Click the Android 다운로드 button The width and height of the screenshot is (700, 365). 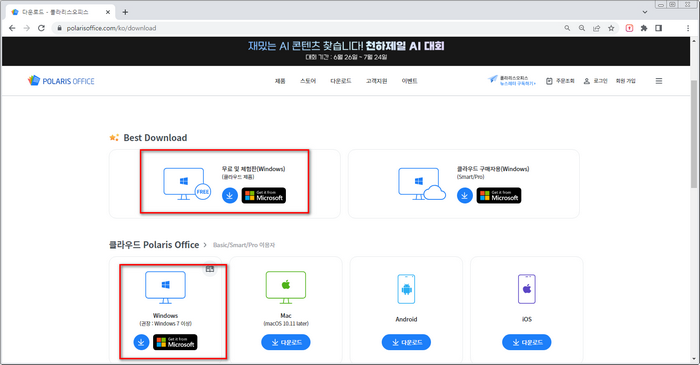click(x=406, y=342)
